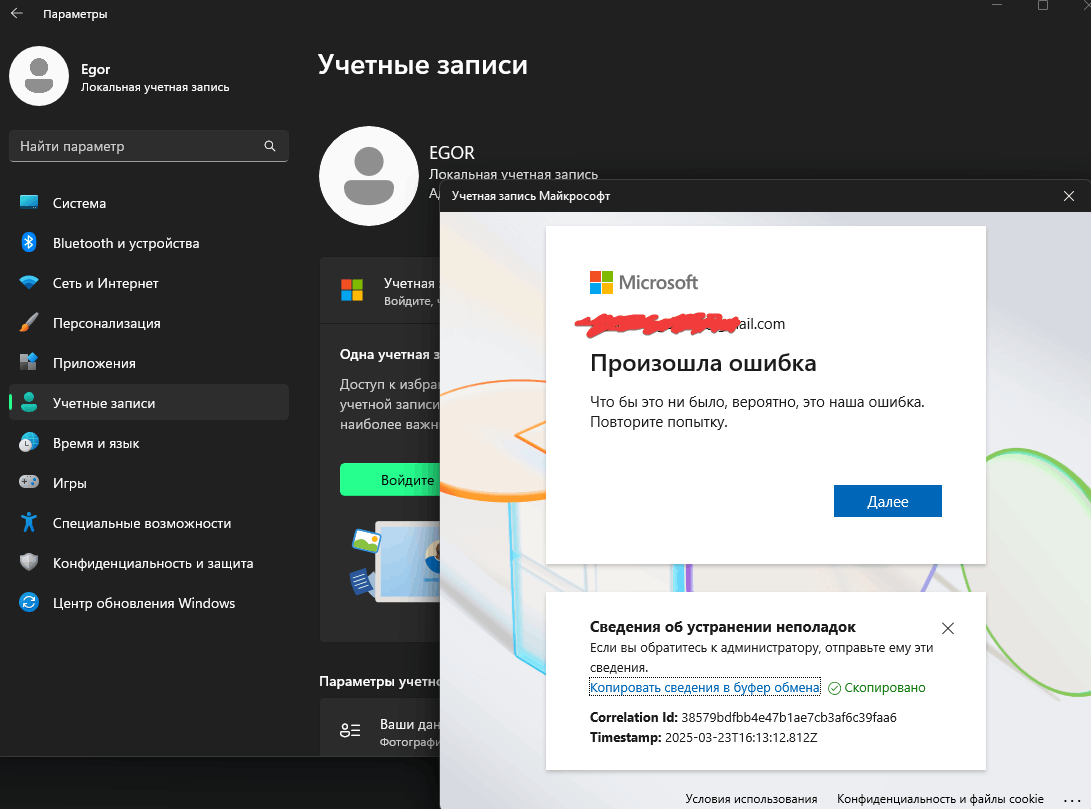Click the Персонализация paintbrush icon
Screen dimensions: 1091x809
point(29,322)
